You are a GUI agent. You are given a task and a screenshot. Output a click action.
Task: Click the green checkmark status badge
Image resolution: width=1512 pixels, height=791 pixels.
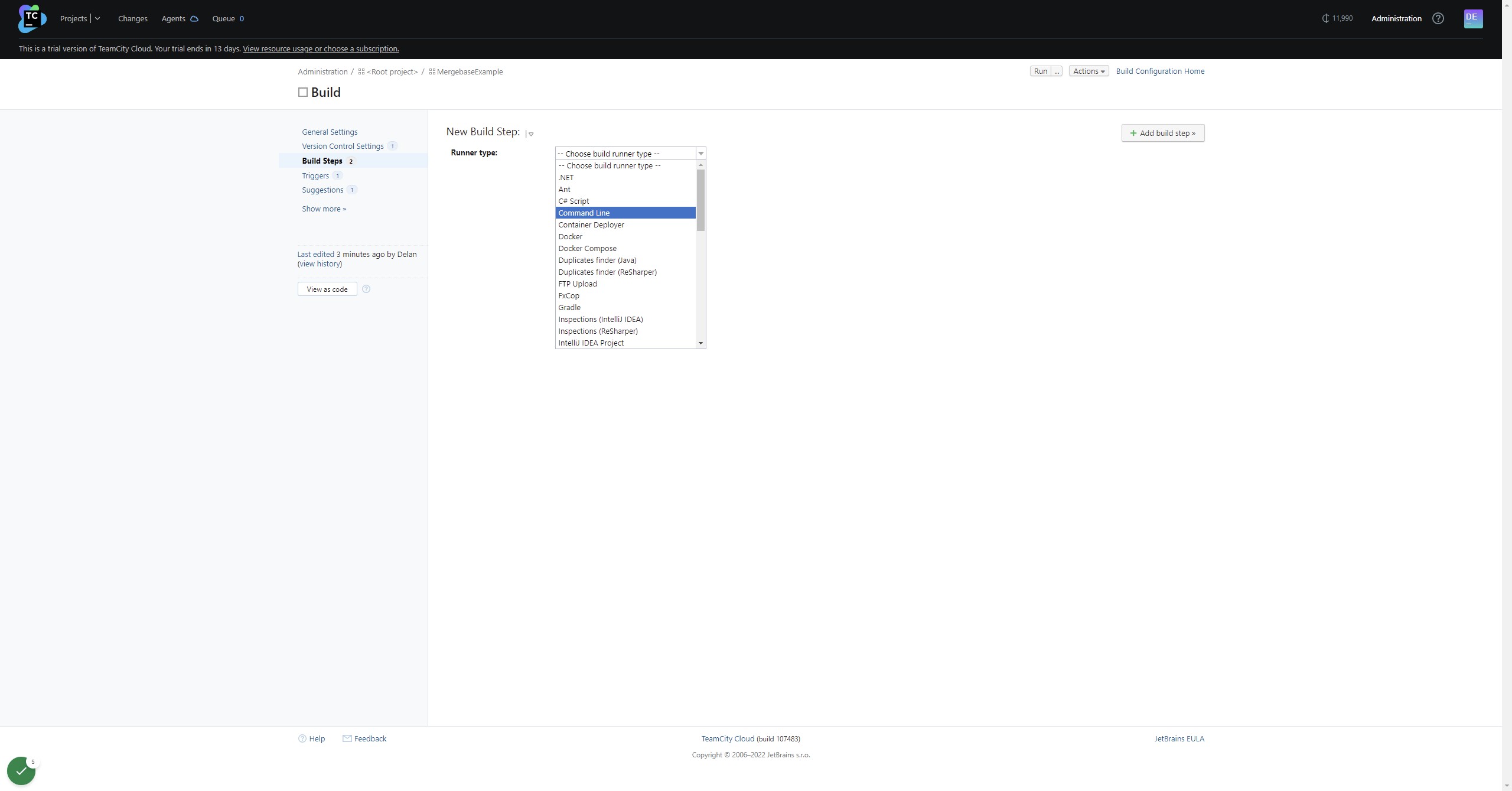(x=21, y=771)
